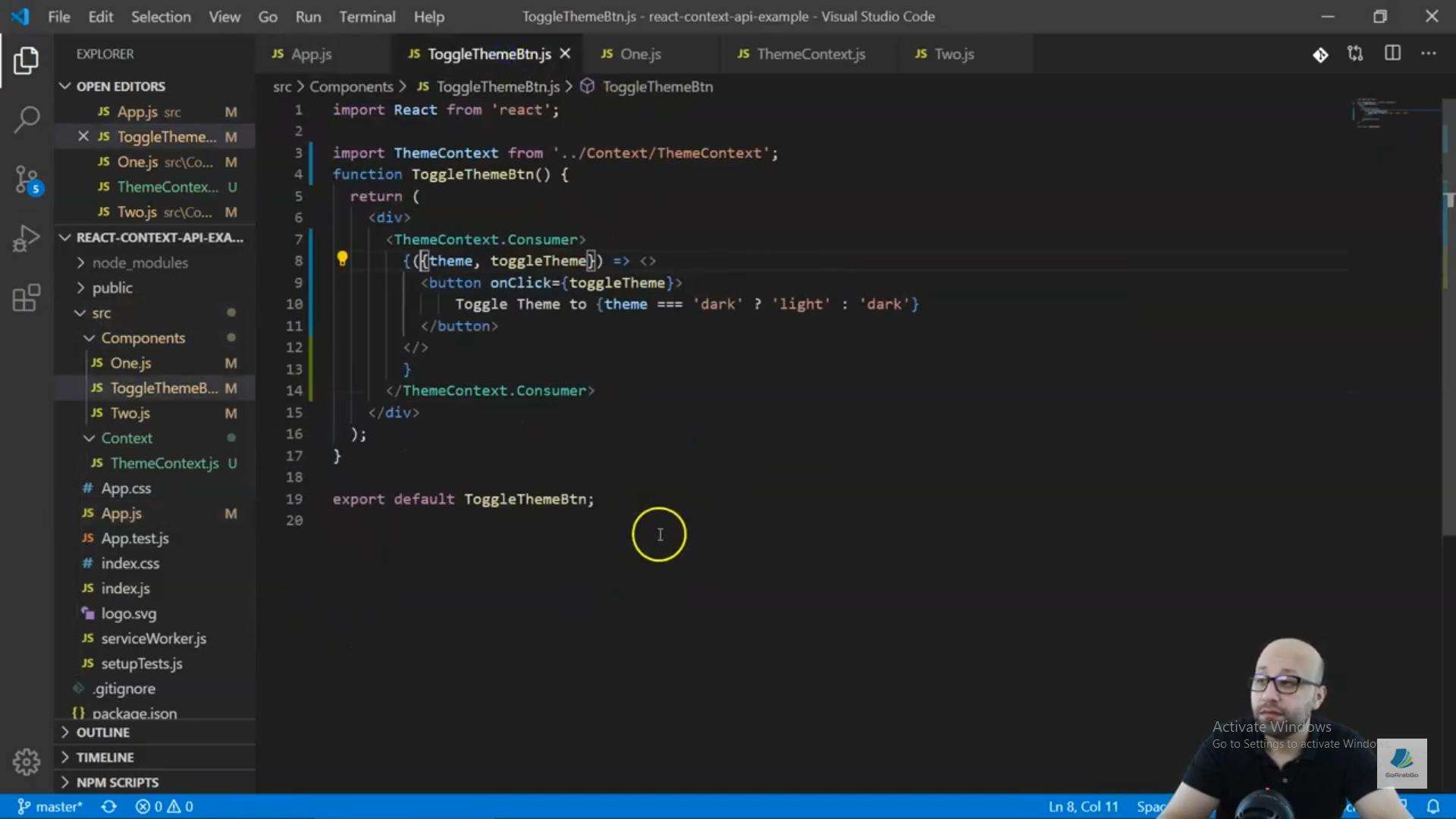Open the Go menu
1456x819 pixels.
click(x=268, y=16)
